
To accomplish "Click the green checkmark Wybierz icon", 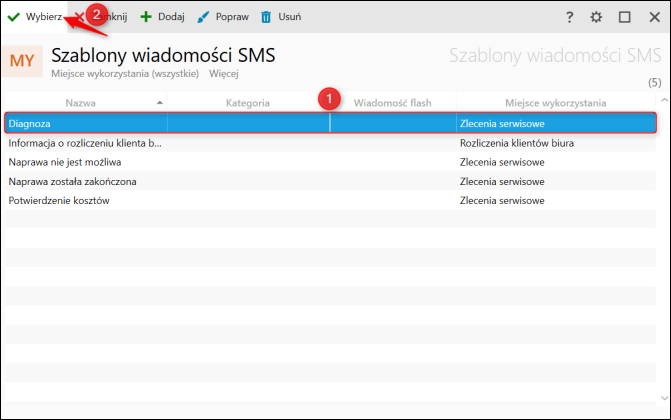I will [x=14, y=17].
